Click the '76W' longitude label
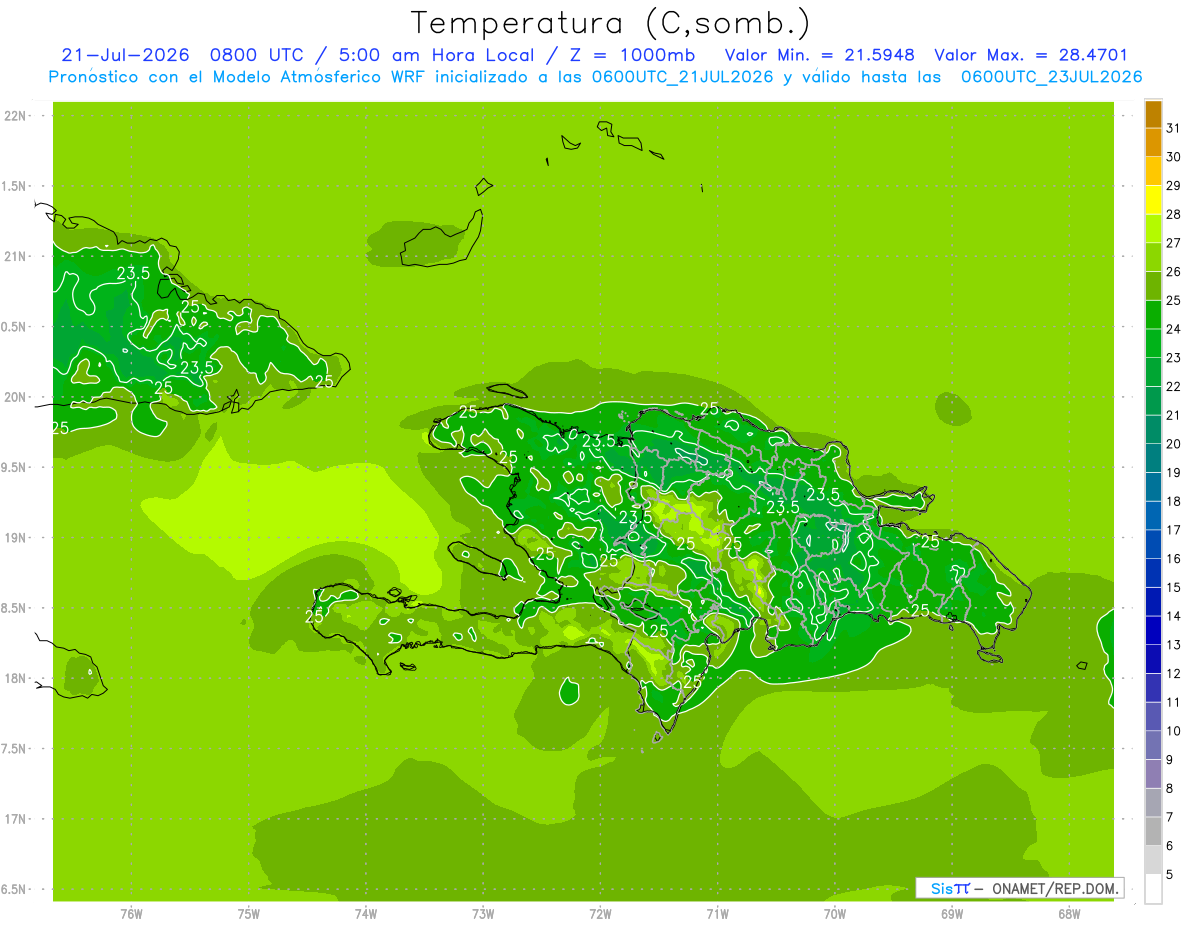 (x=131, y=914)
